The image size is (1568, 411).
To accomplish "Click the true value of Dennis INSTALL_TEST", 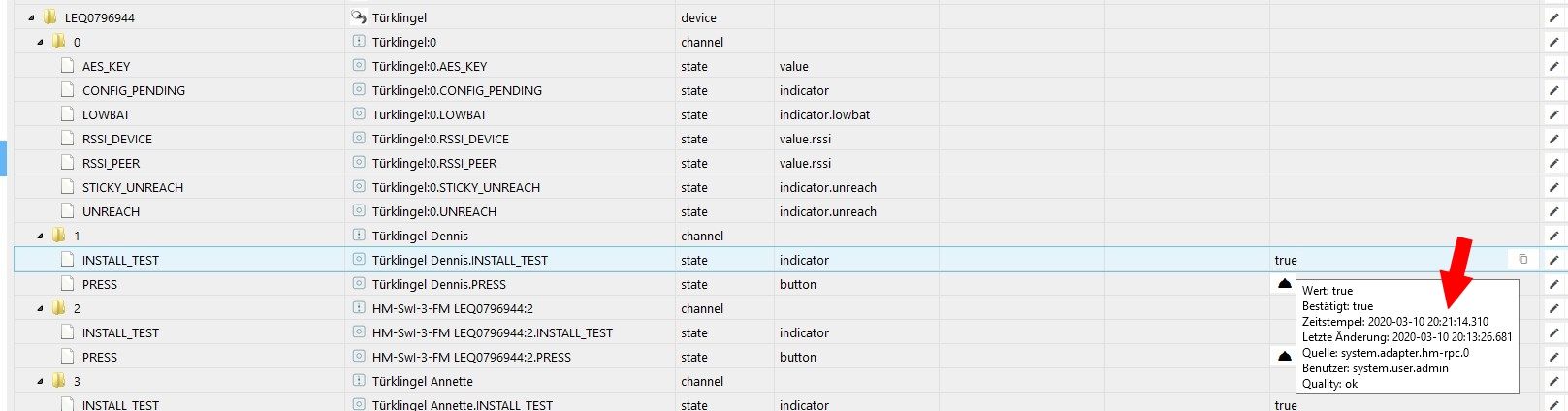I will [x=1286, y=260].
